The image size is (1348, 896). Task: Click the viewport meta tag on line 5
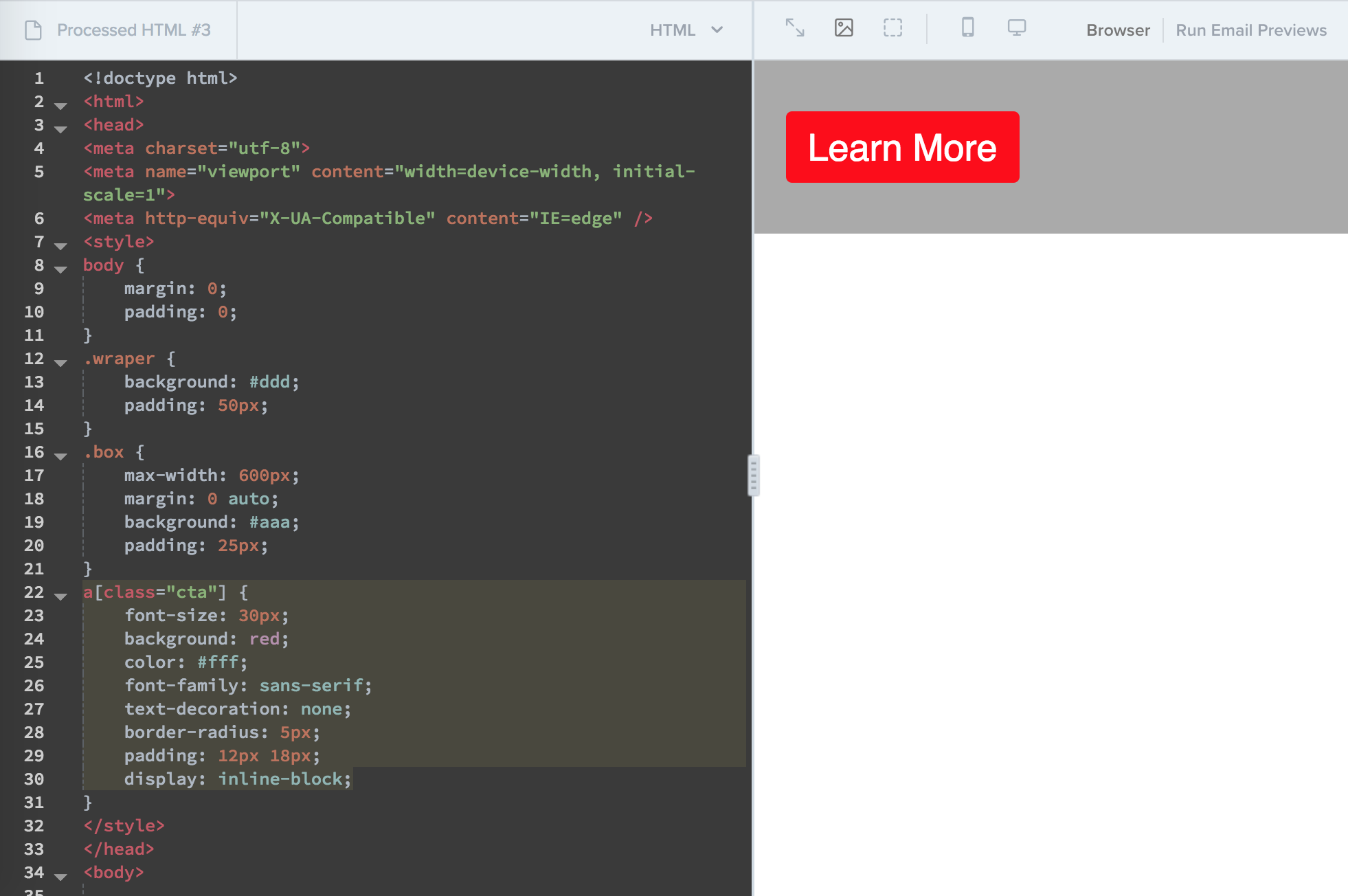coord(390,183)
